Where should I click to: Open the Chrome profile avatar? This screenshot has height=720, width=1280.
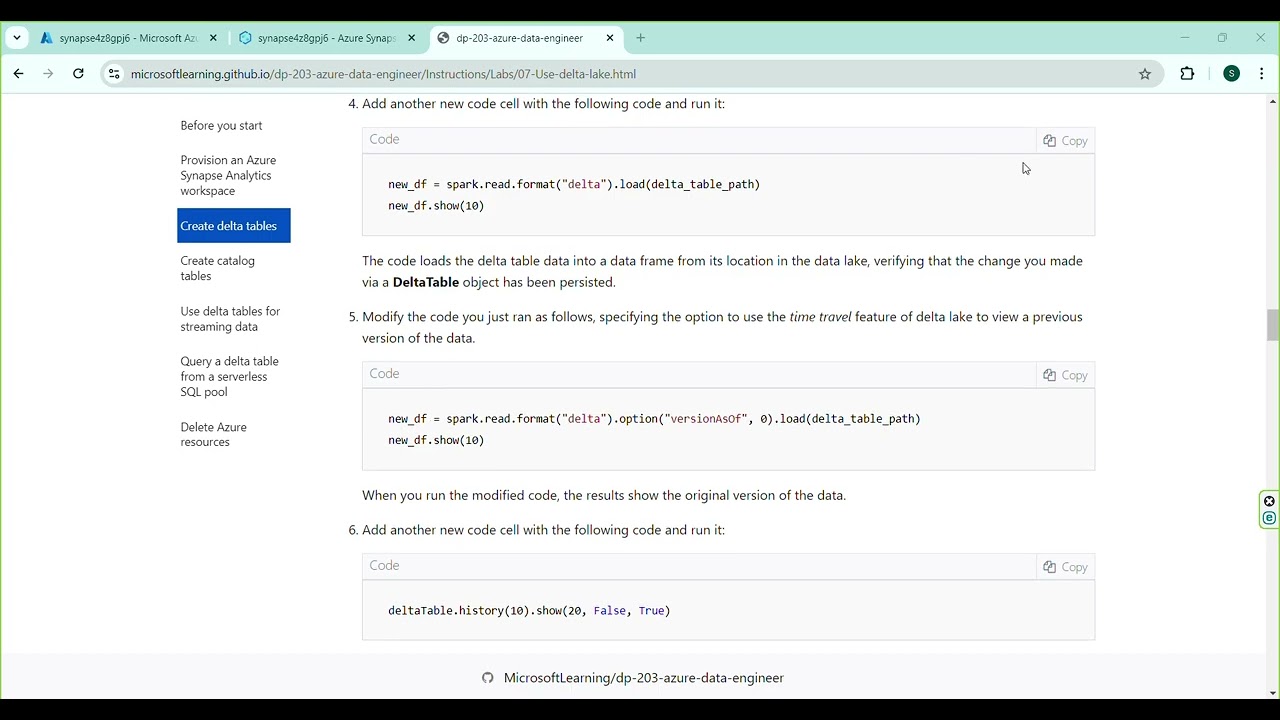tap(1232, 74)
